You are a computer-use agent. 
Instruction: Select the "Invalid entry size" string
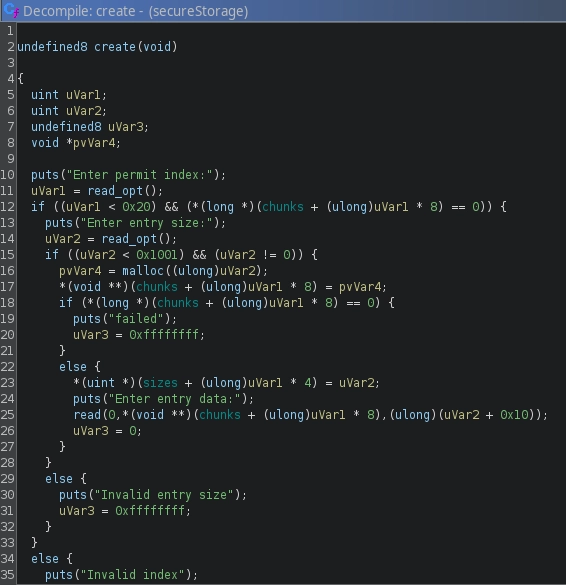tap(164, 495)
